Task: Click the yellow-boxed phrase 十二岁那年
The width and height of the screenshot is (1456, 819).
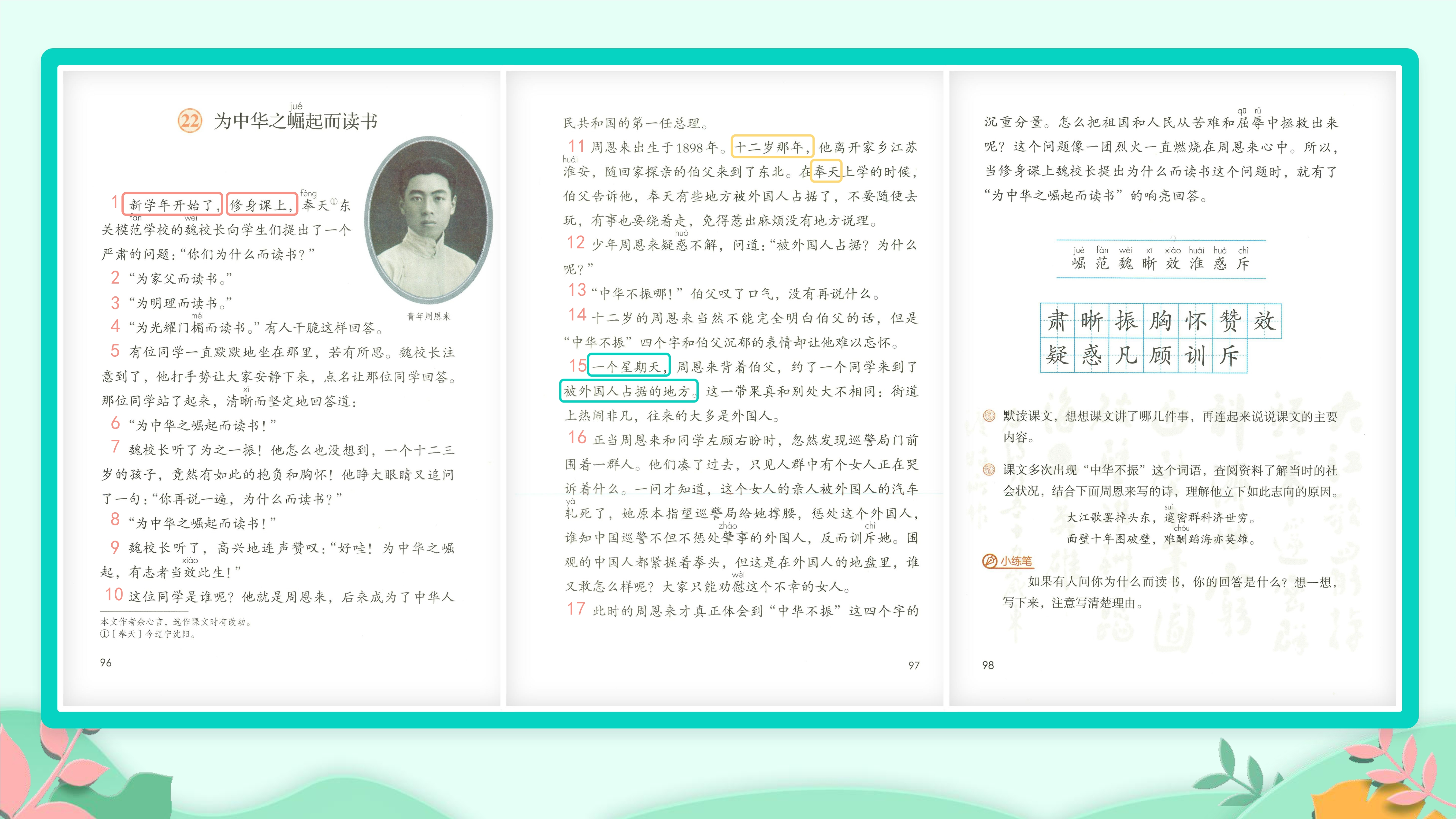Action: pos(772,147)
